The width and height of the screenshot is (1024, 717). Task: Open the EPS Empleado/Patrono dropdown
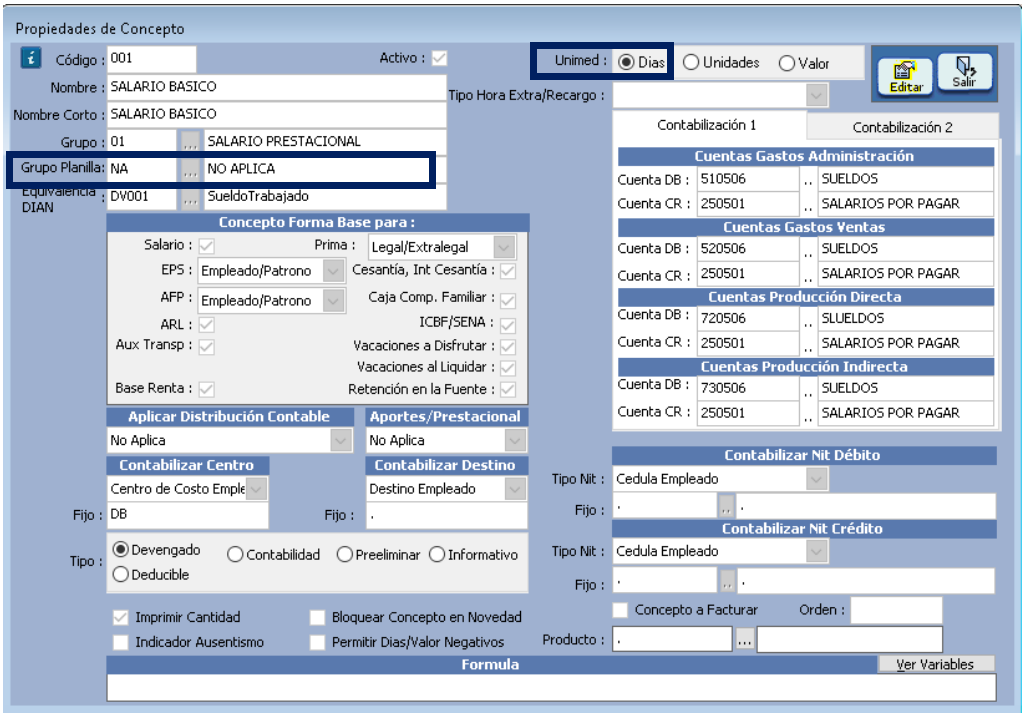pyautogui.click(x=333, y=270)
